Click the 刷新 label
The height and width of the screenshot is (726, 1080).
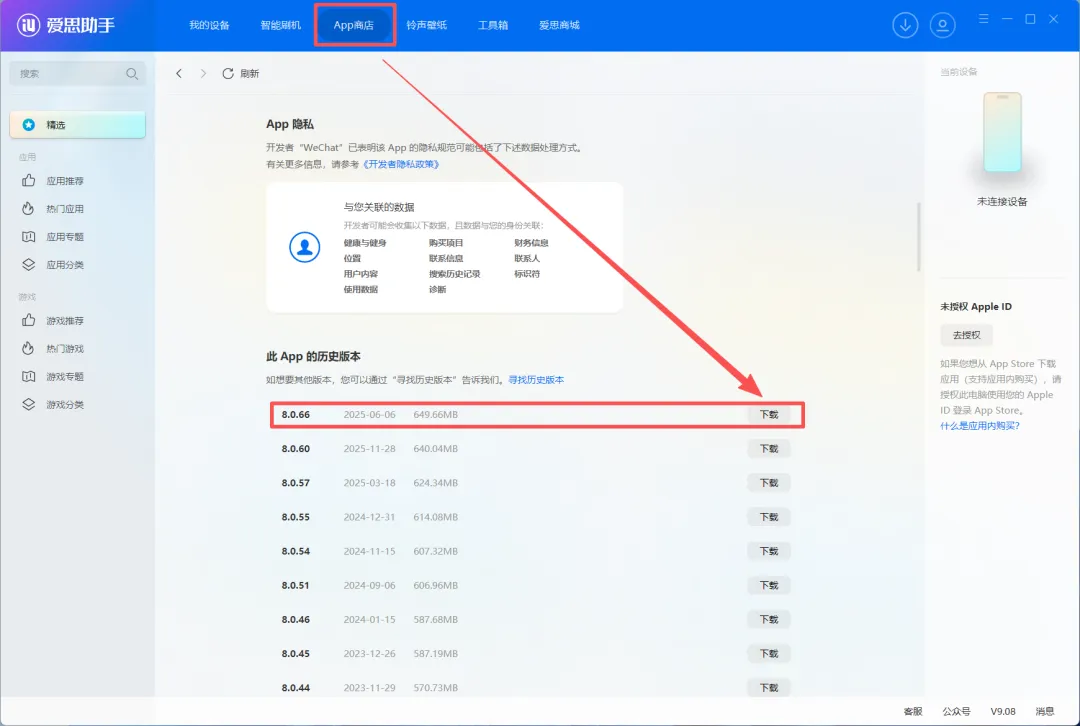tap(249, 74)
